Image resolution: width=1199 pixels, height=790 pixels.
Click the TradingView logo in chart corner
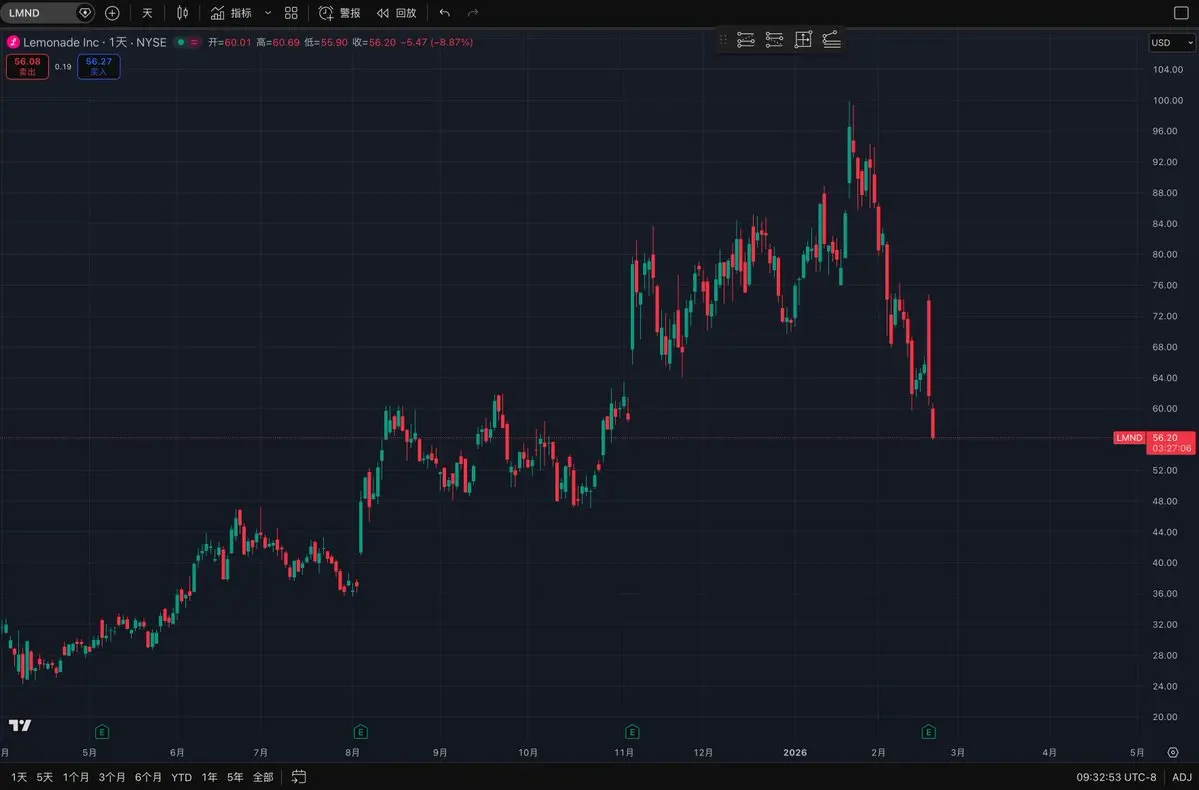coord(20,725)
